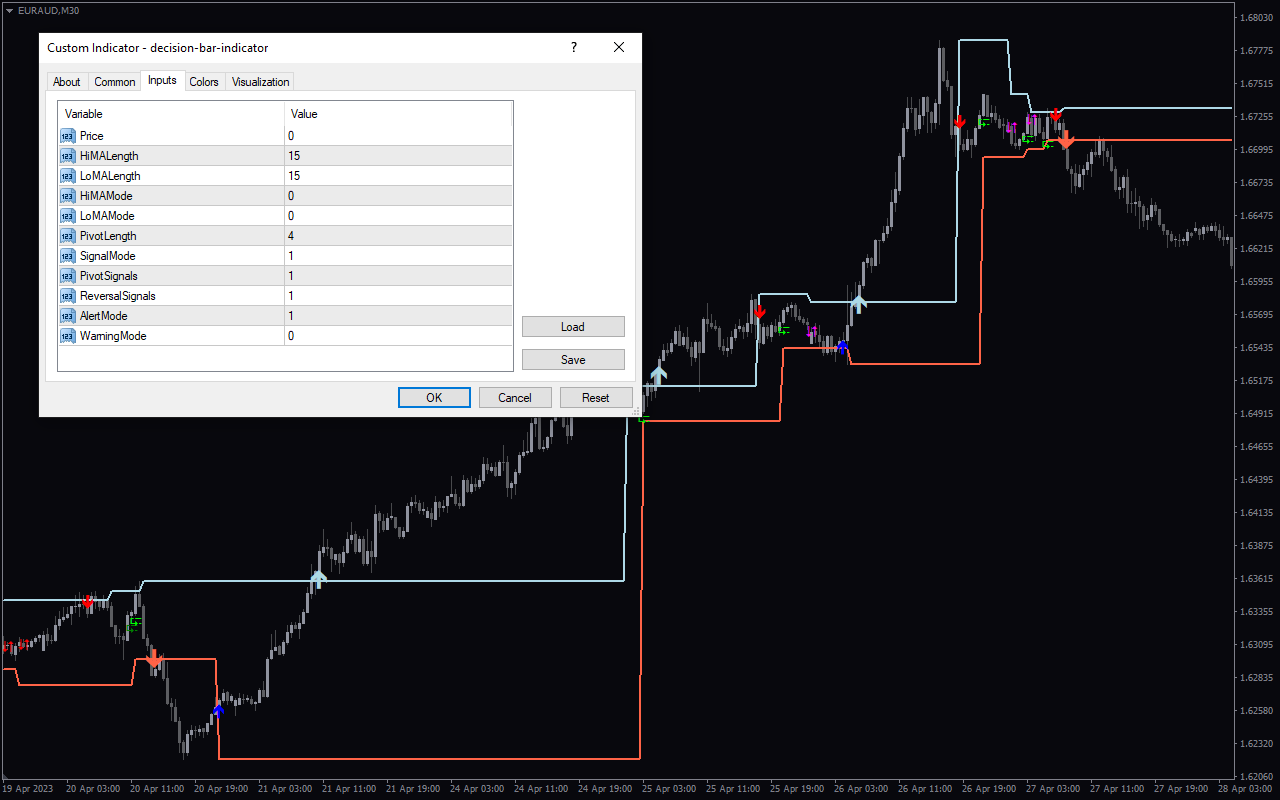The width and height of the screenshot is (1280, 800).
Task: Select the SignalMode value cell
Action: (398, 256)
